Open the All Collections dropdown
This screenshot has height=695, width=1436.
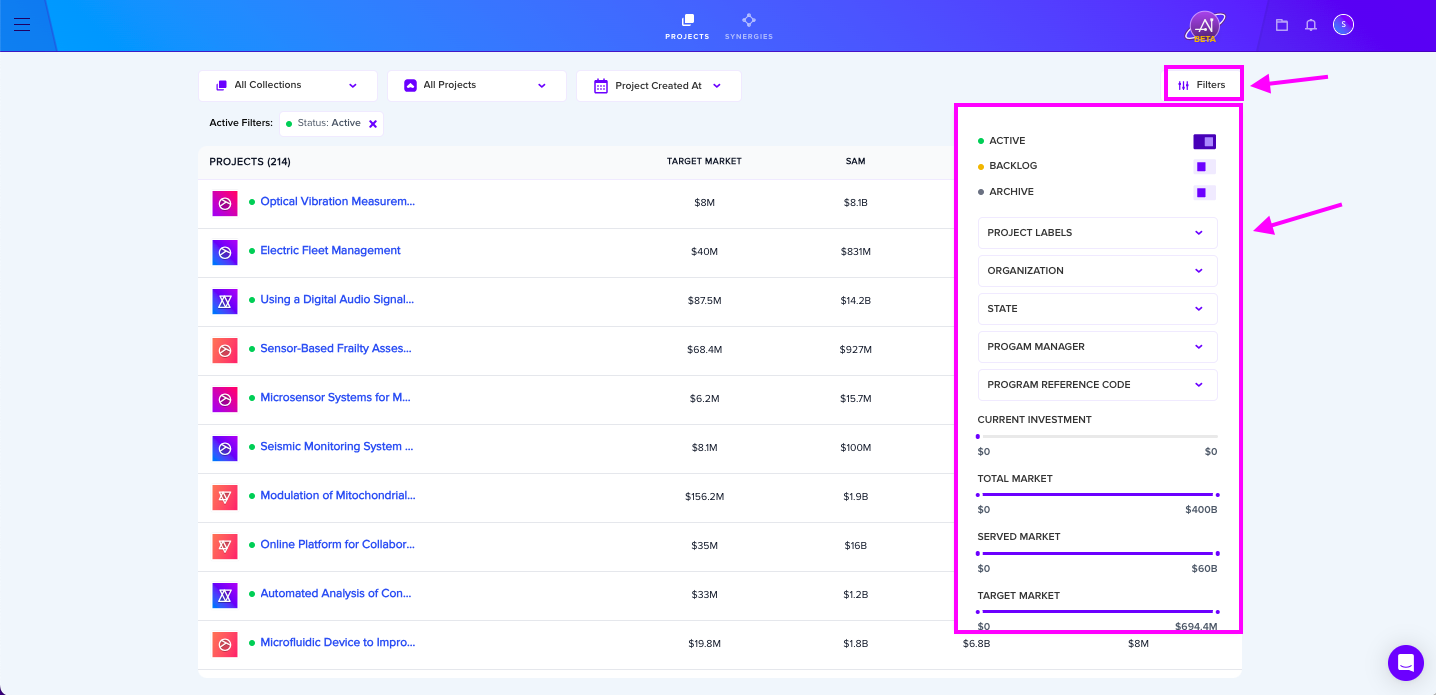[287, 86]
